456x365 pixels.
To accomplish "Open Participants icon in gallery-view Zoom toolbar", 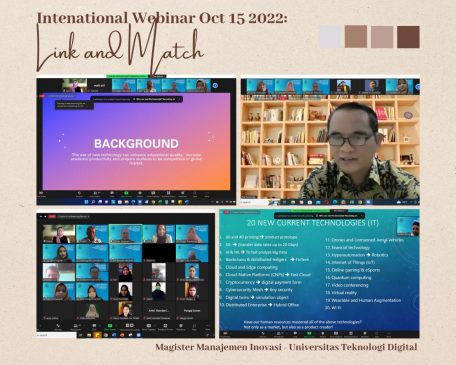I will tap(76, 326).
